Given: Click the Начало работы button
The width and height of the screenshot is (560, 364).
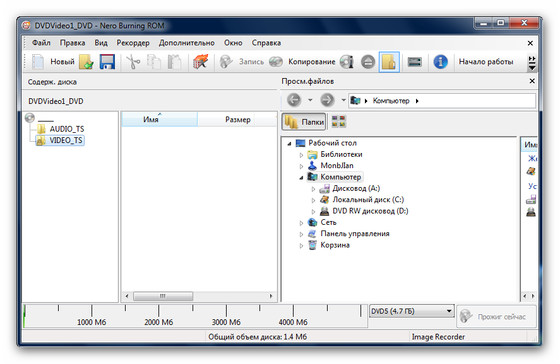Looking at the screenshot, I should click(x=486, y=62).
